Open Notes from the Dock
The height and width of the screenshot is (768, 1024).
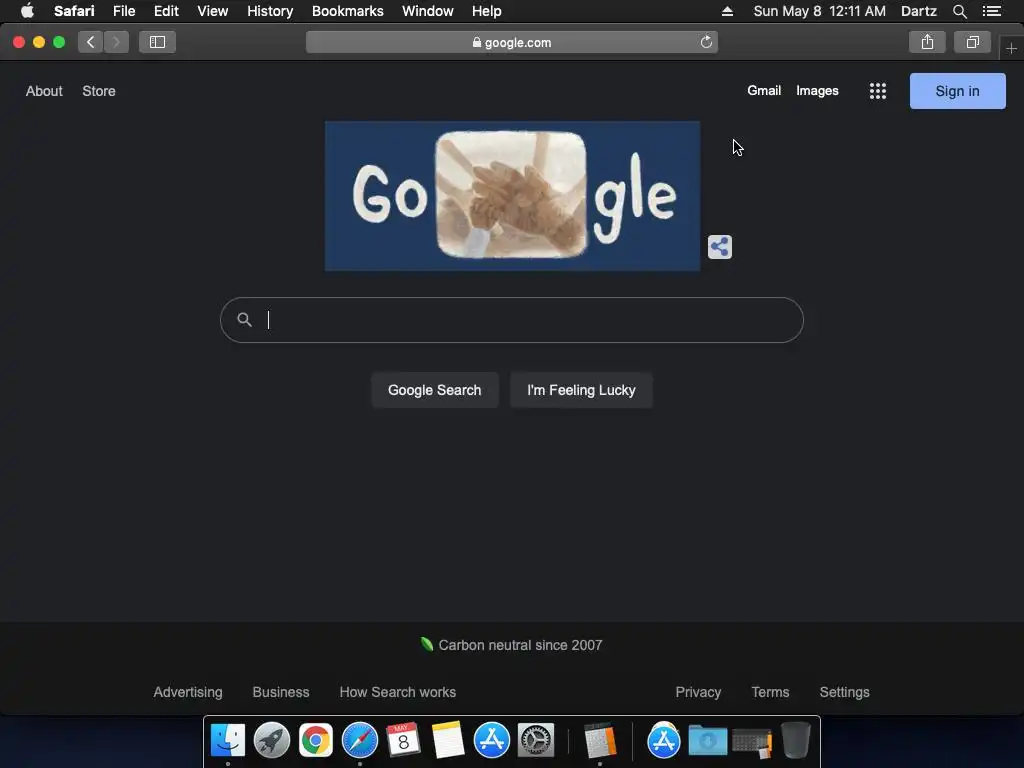[447, 740]
